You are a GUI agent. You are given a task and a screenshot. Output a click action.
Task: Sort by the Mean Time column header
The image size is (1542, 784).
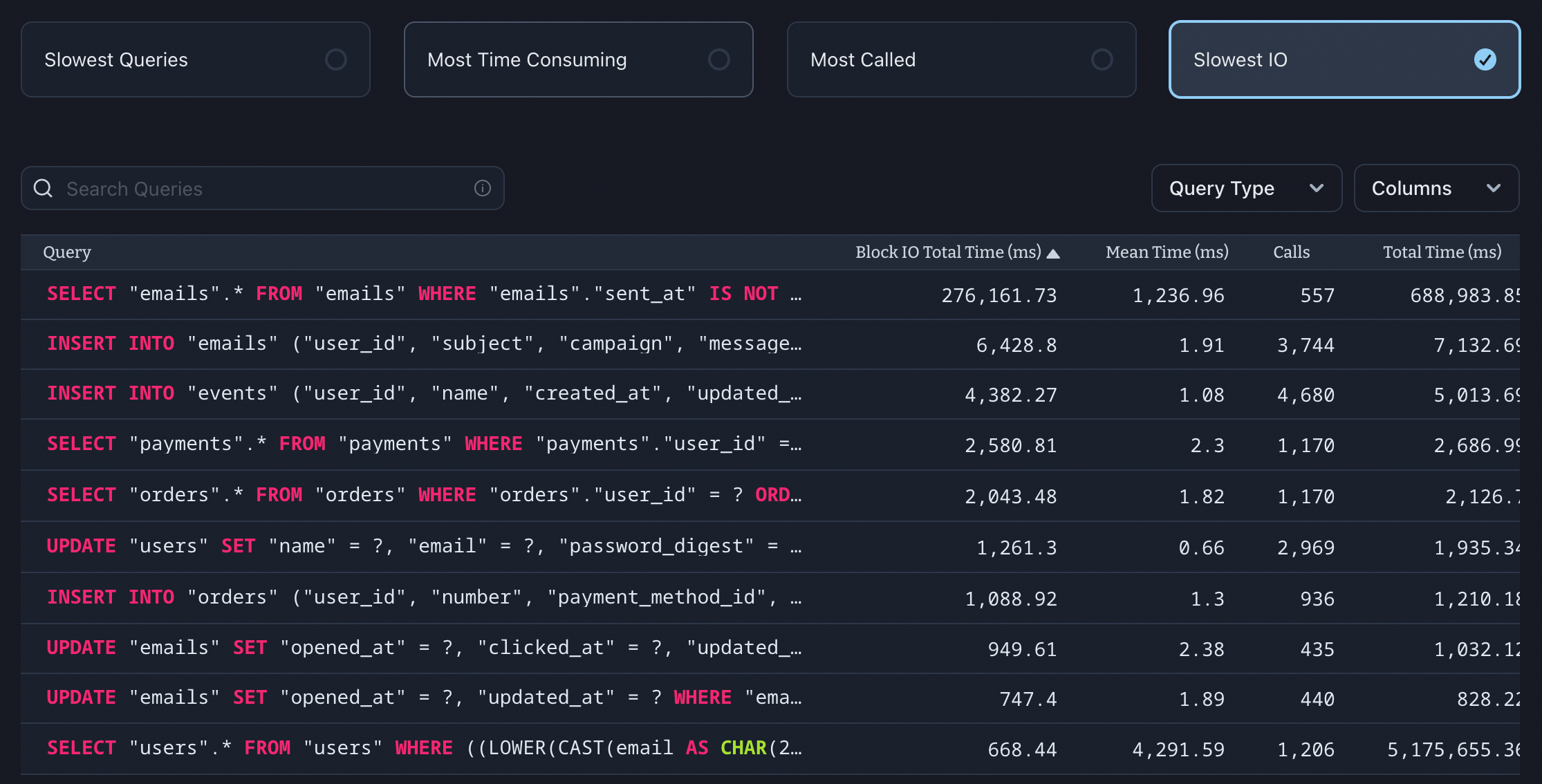(x=1167, y=252)
